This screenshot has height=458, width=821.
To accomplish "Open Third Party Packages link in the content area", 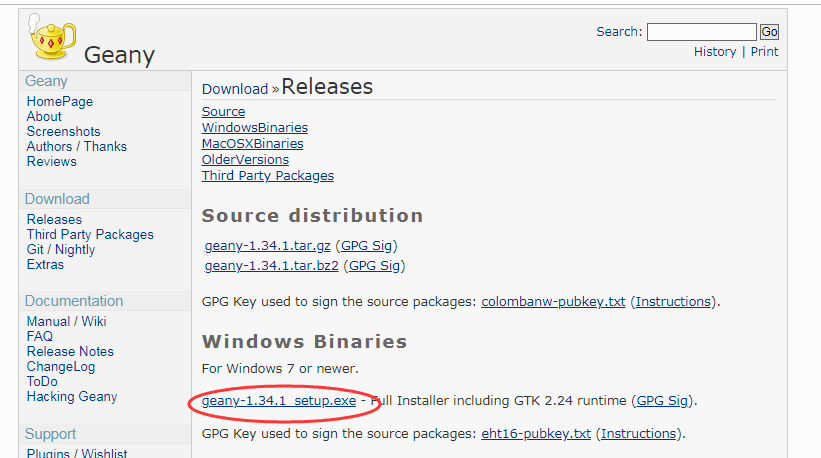I will coord(268,175).
